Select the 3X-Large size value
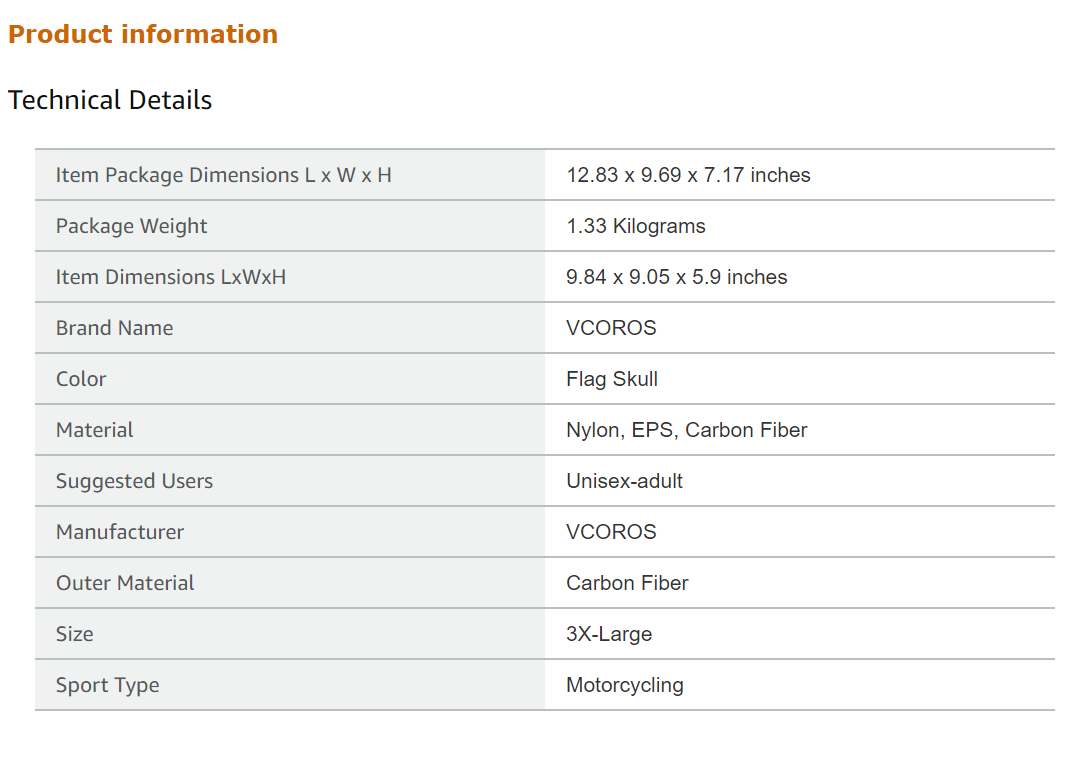Screen dimensions: 1083x782 click(x=609, y=634)
